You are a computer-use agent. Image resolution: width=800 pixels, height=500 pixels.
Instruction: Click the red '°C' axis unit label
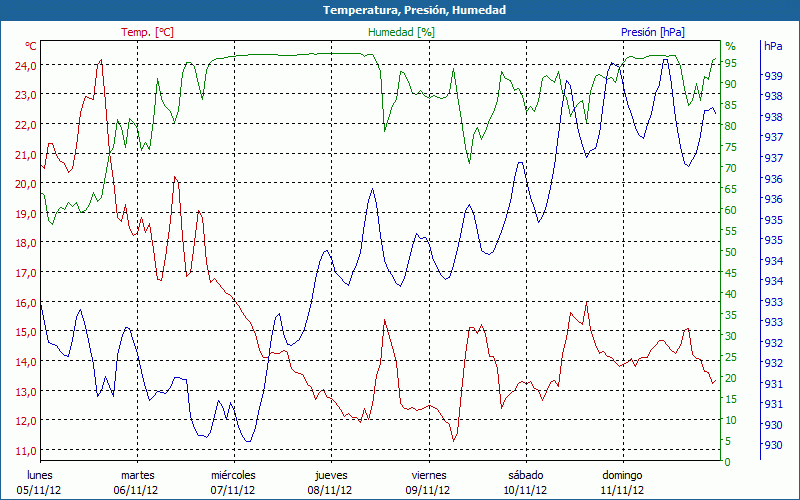click(31, 46)
